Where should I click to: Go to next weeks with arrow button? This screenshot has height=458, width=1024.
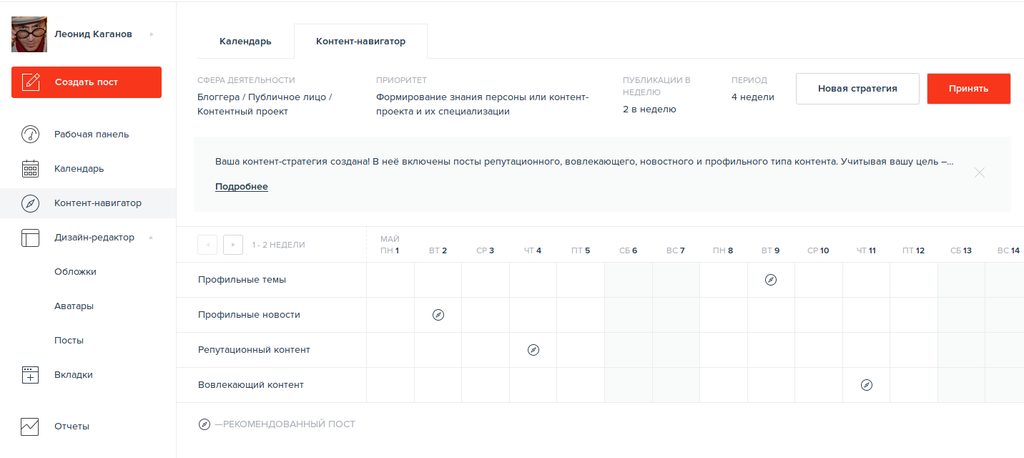[232, 245]
